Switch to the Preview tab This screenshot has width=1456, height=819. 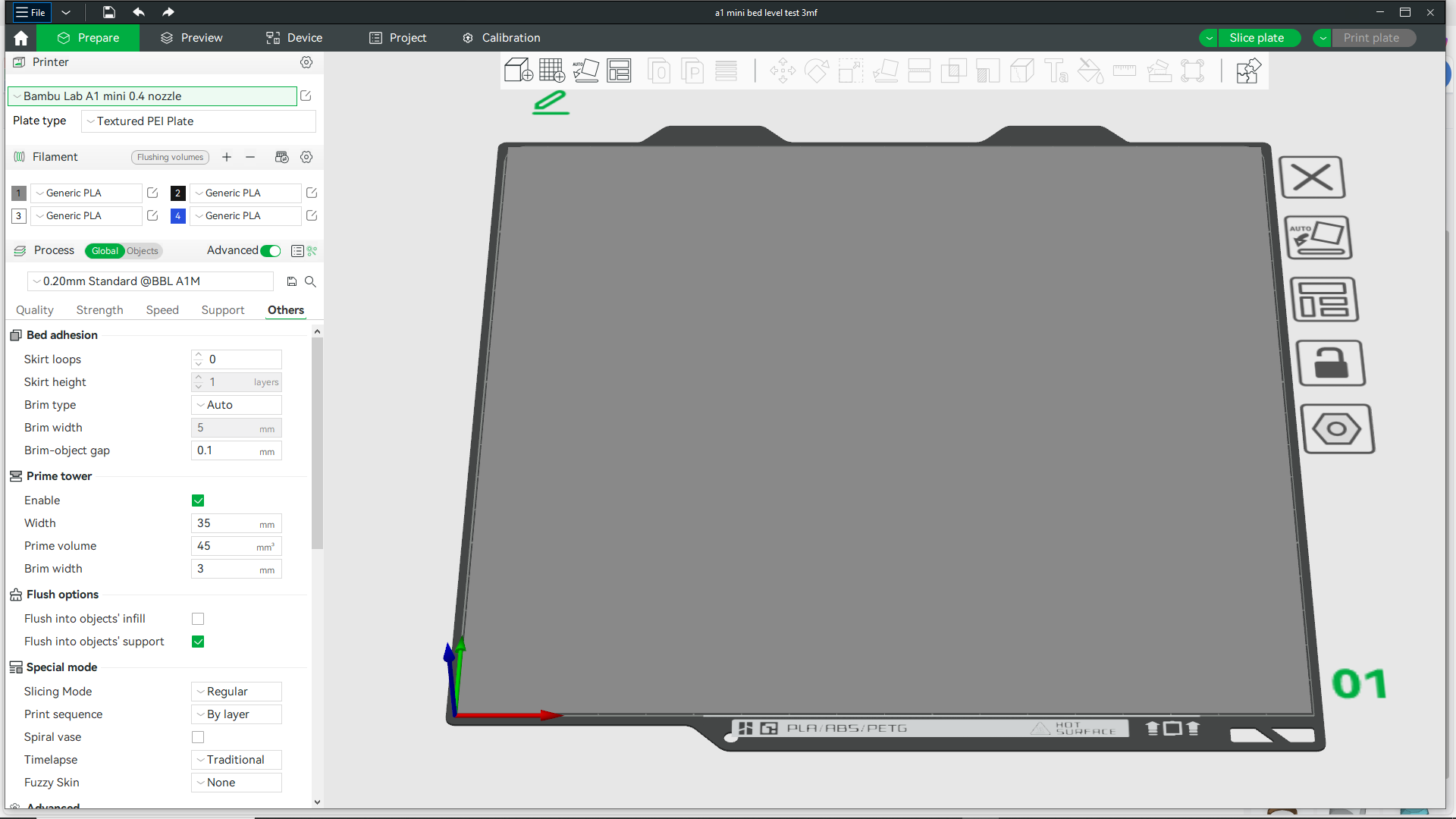pos(191,37)
